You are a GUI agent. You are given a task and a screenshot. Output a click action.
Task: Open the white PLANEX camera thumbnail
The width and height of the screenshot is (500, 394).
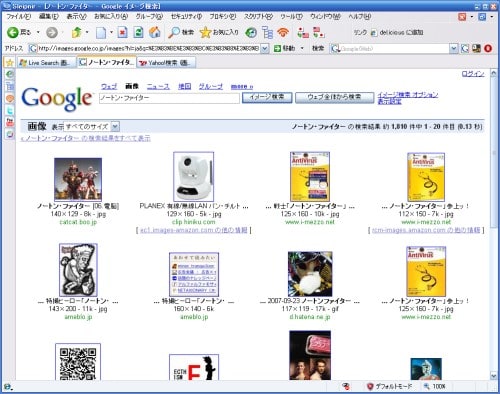[193, 177]
